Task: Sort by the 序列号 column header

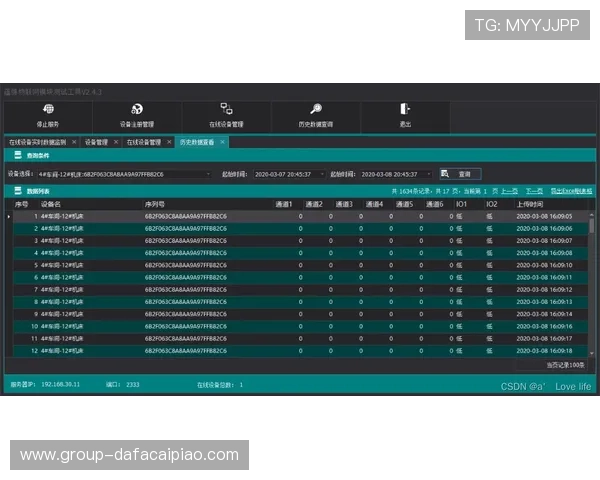Action: [x=155, y=204]
